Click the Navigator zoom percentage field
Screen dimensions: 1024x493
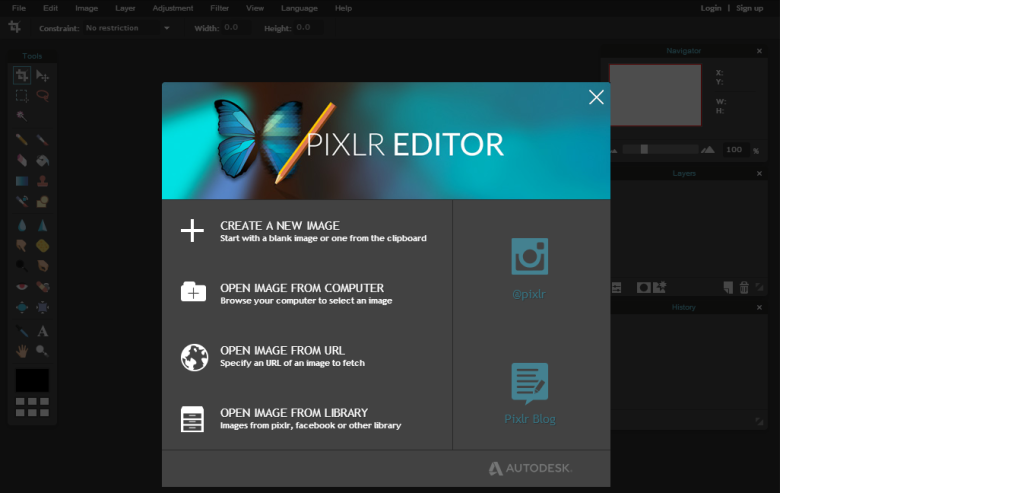coord(735,150)
